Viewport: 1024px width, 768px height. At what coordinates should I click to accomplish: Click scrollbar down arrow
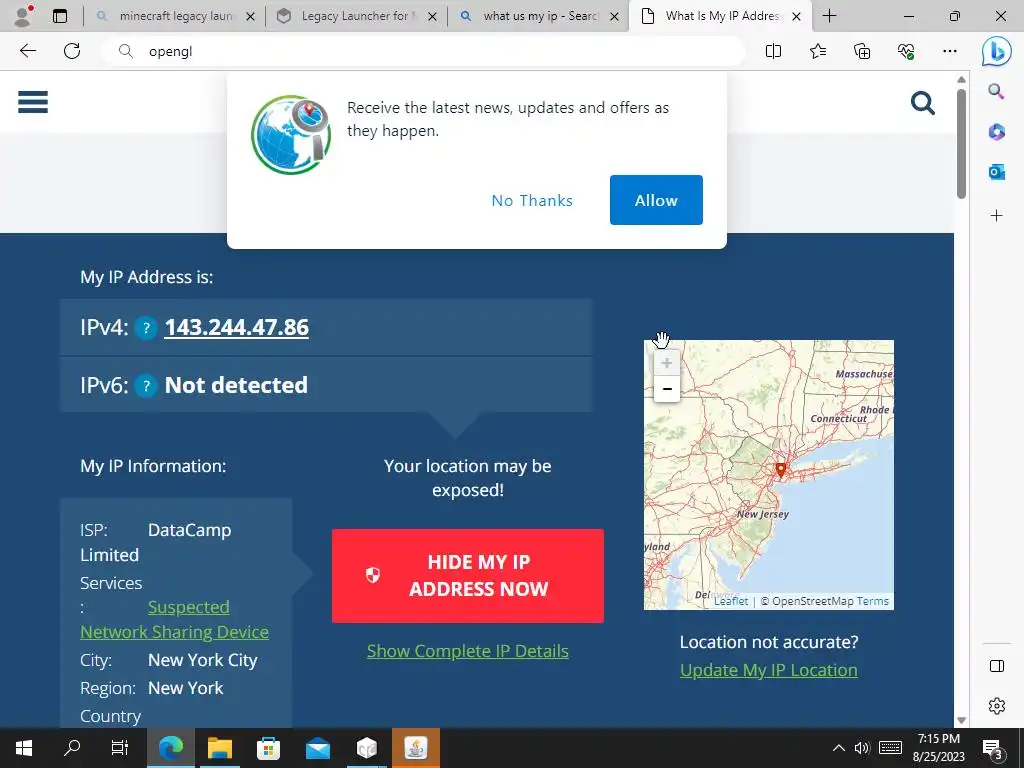point(961,720)
